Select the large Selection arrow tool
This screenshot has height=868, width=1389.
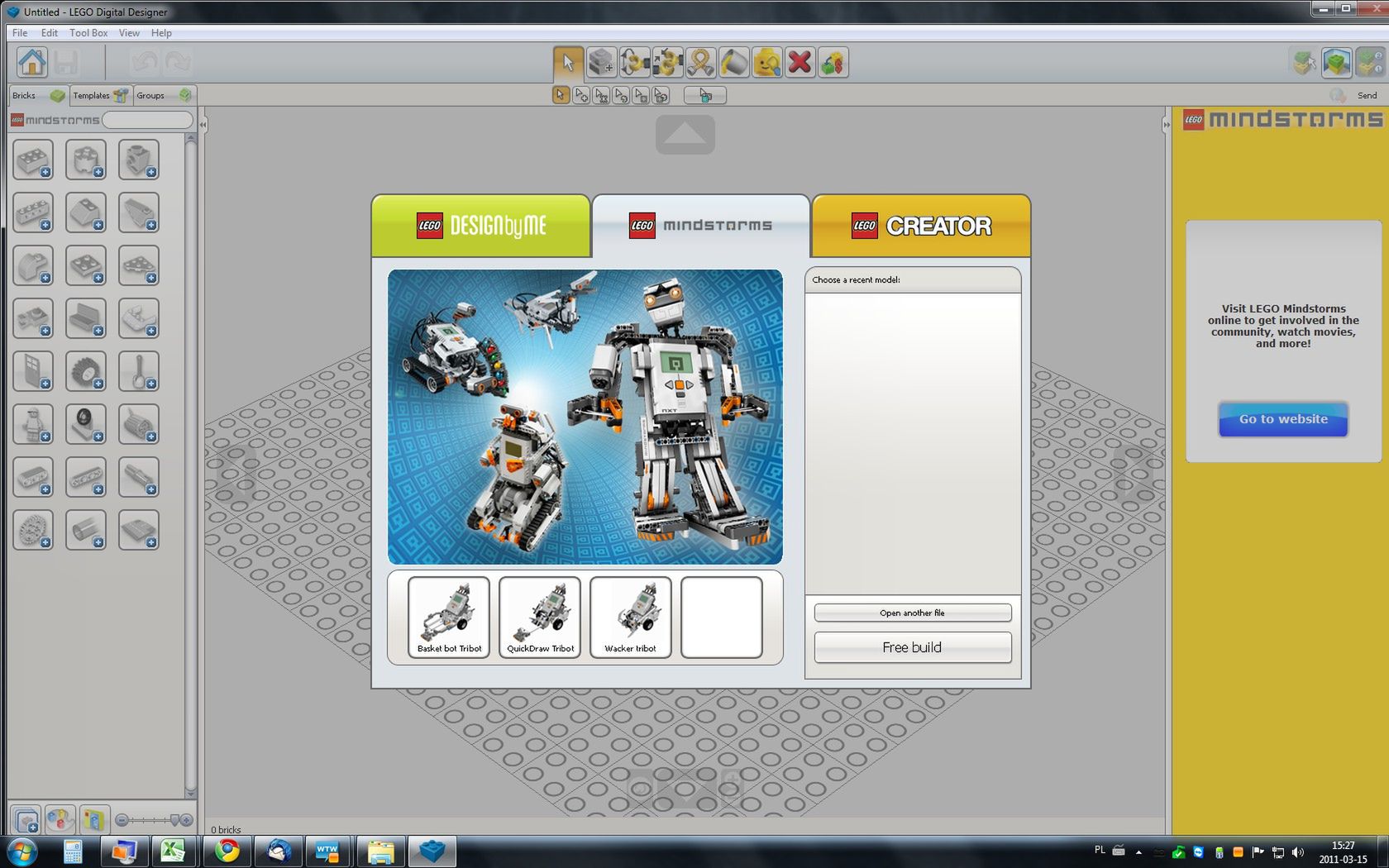(568, 62)
